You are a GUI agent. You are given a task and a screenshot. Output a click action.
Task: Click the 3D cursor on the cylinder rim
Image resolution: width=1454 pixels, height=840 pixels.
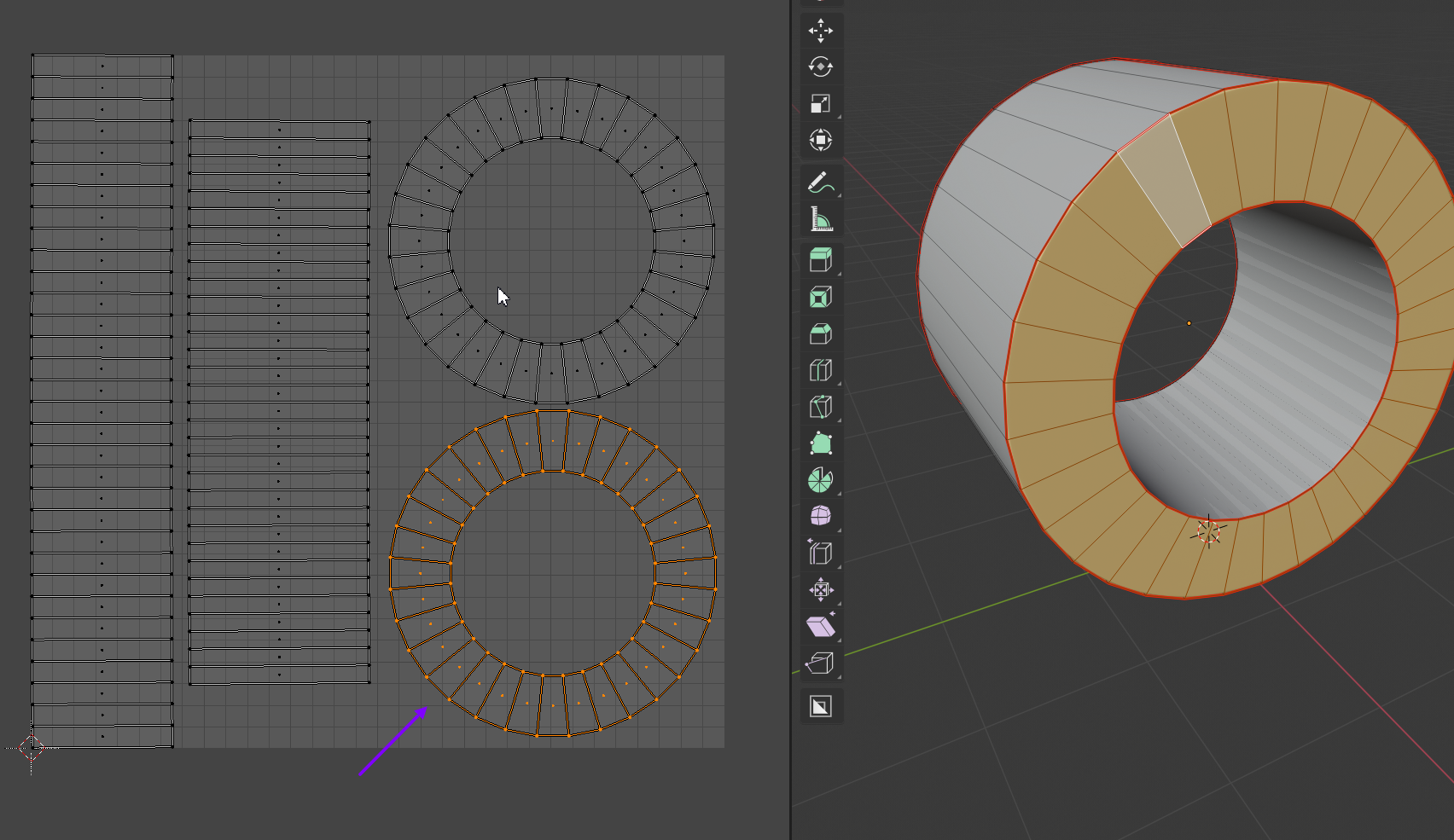[1209, 531]
